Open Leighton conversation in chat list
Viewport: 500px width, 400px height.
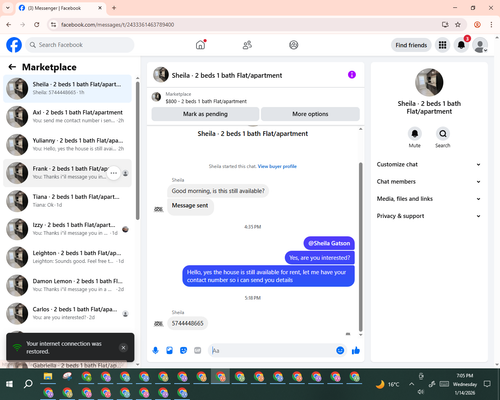pos(67,257)
